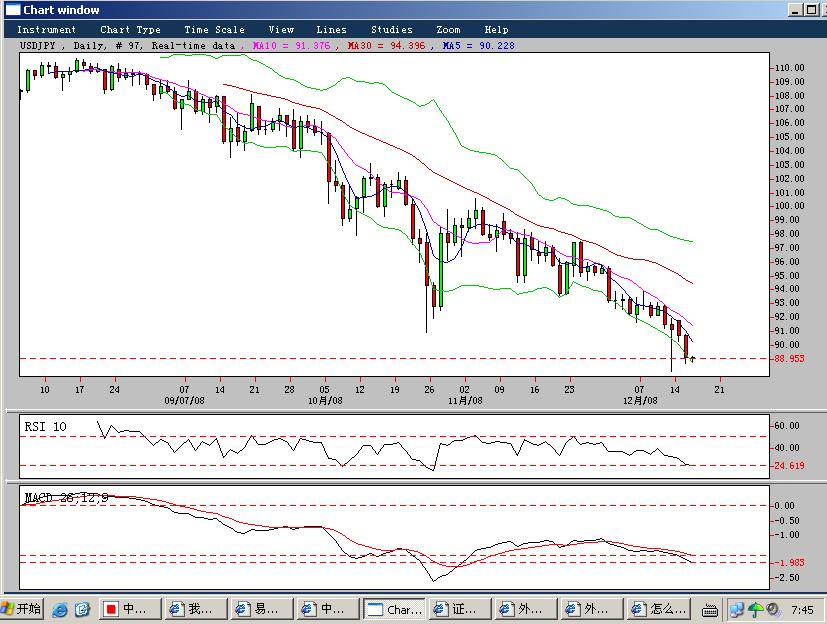Switch to the 怎么 taskbar window
The width and height of the screenshot is (827, 624).
(659, 609)
